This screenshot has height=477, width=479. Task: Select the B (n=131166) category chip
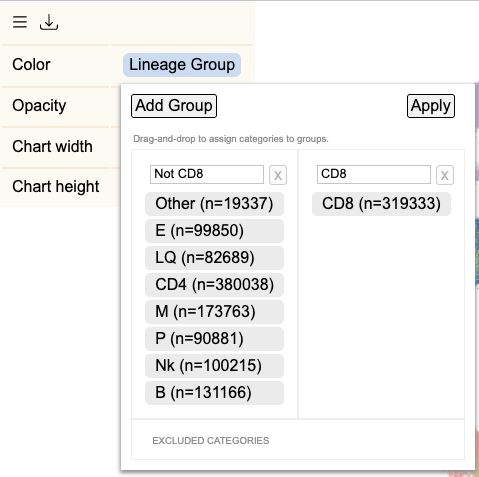click(214, 393)
